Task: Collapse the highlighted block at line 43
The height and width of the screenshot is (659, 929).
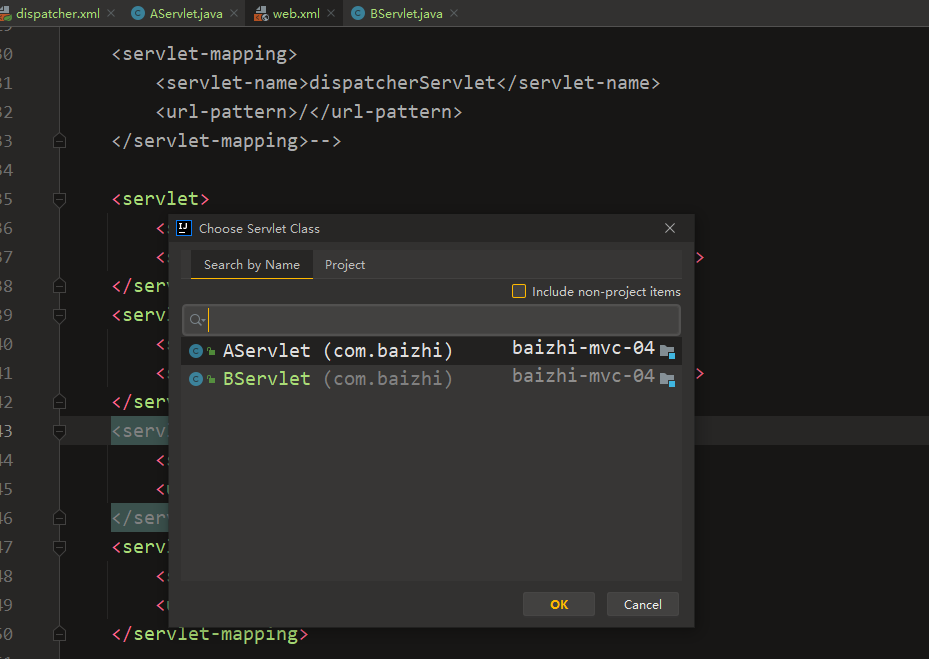Action: coord(59,431)
